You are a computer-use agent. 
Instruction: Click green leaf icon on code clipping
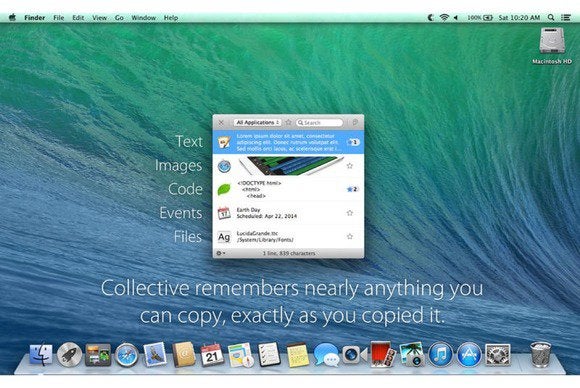tap(224, 190)
